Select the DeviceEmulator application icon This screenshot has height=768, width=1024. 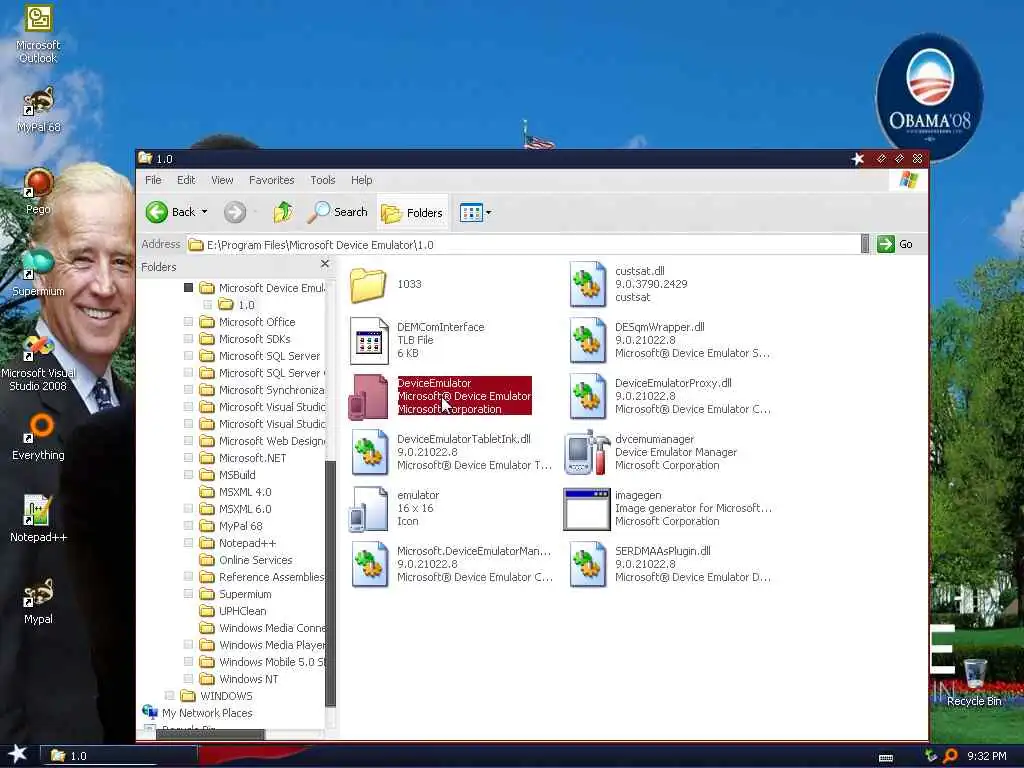tap(368, 396)
